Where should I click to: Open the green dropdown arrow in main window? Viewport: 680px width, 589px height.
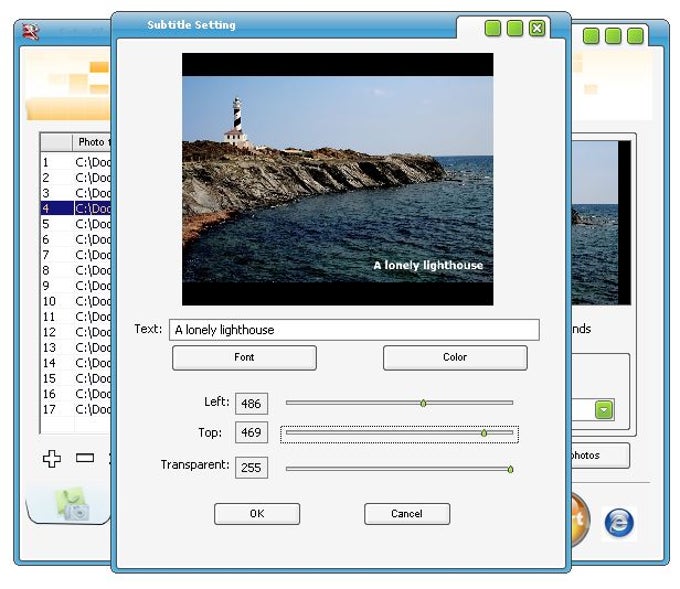604,410
